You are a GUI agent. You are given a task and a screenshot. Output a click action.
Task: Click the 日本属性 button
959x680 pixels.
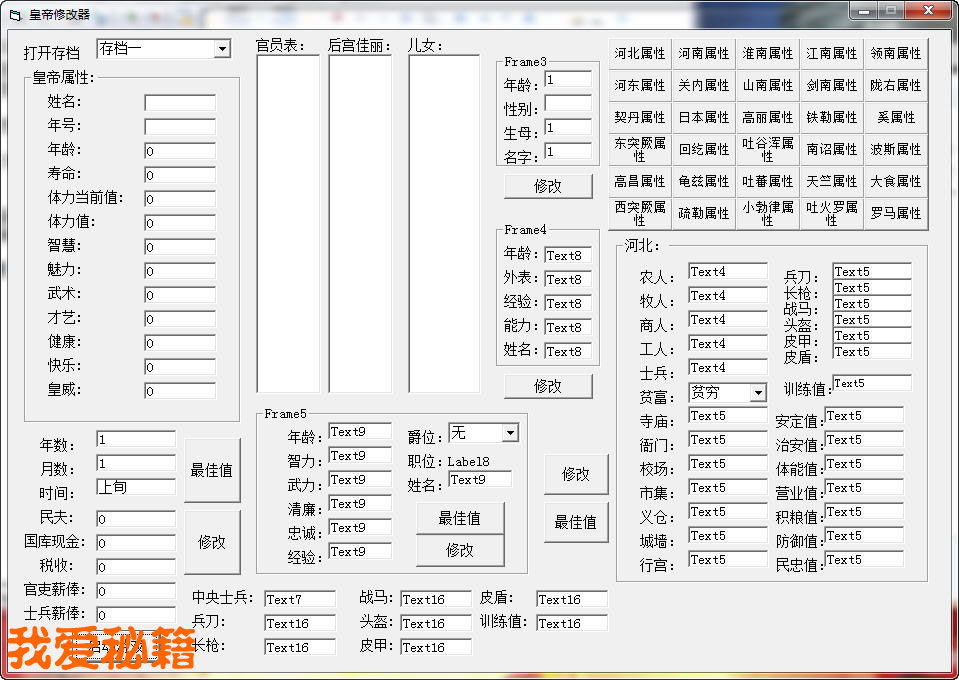pyautogui.click(x=704, y=118)
